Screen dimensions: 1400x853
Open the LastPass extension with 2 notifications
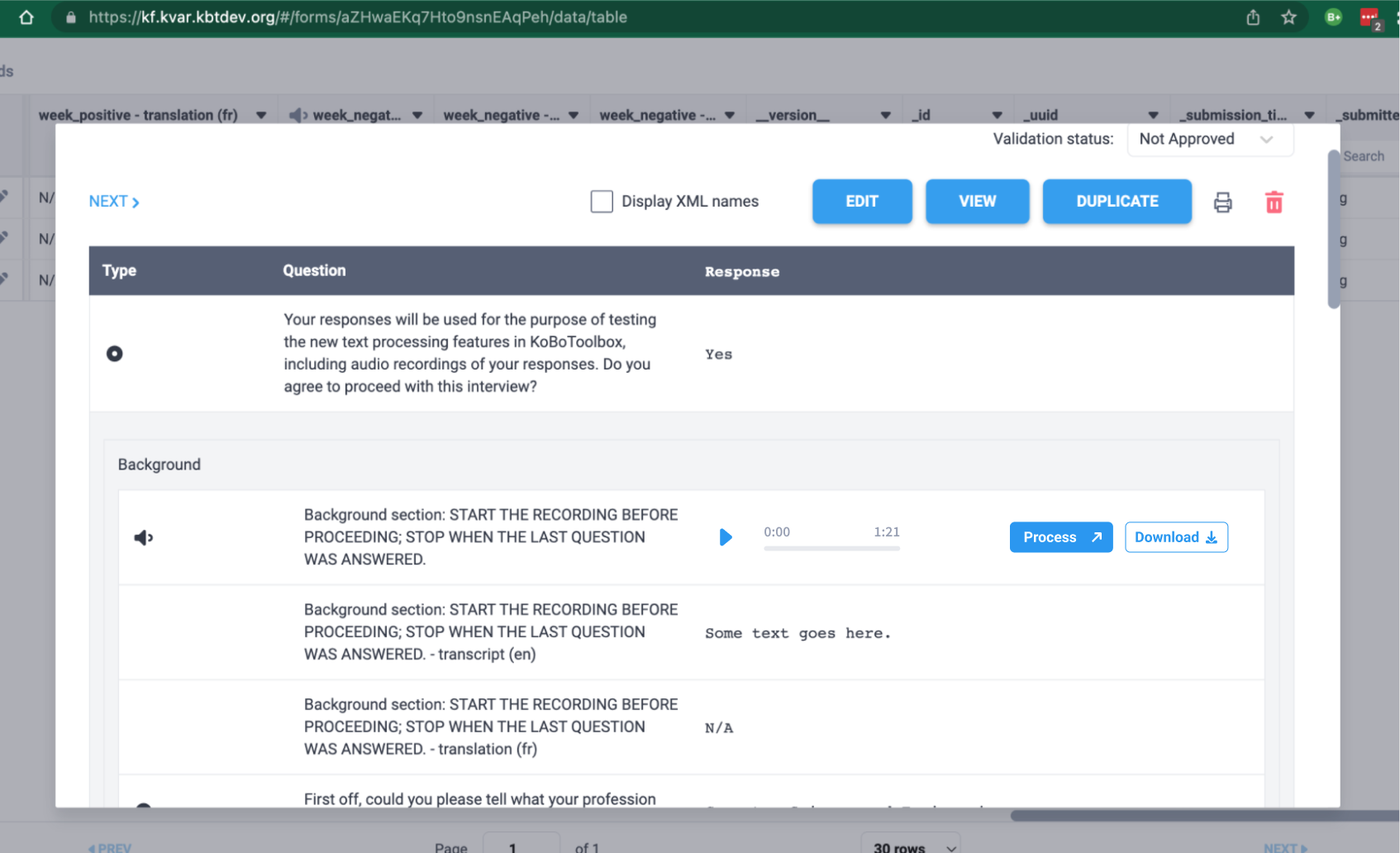(1369, 17)
